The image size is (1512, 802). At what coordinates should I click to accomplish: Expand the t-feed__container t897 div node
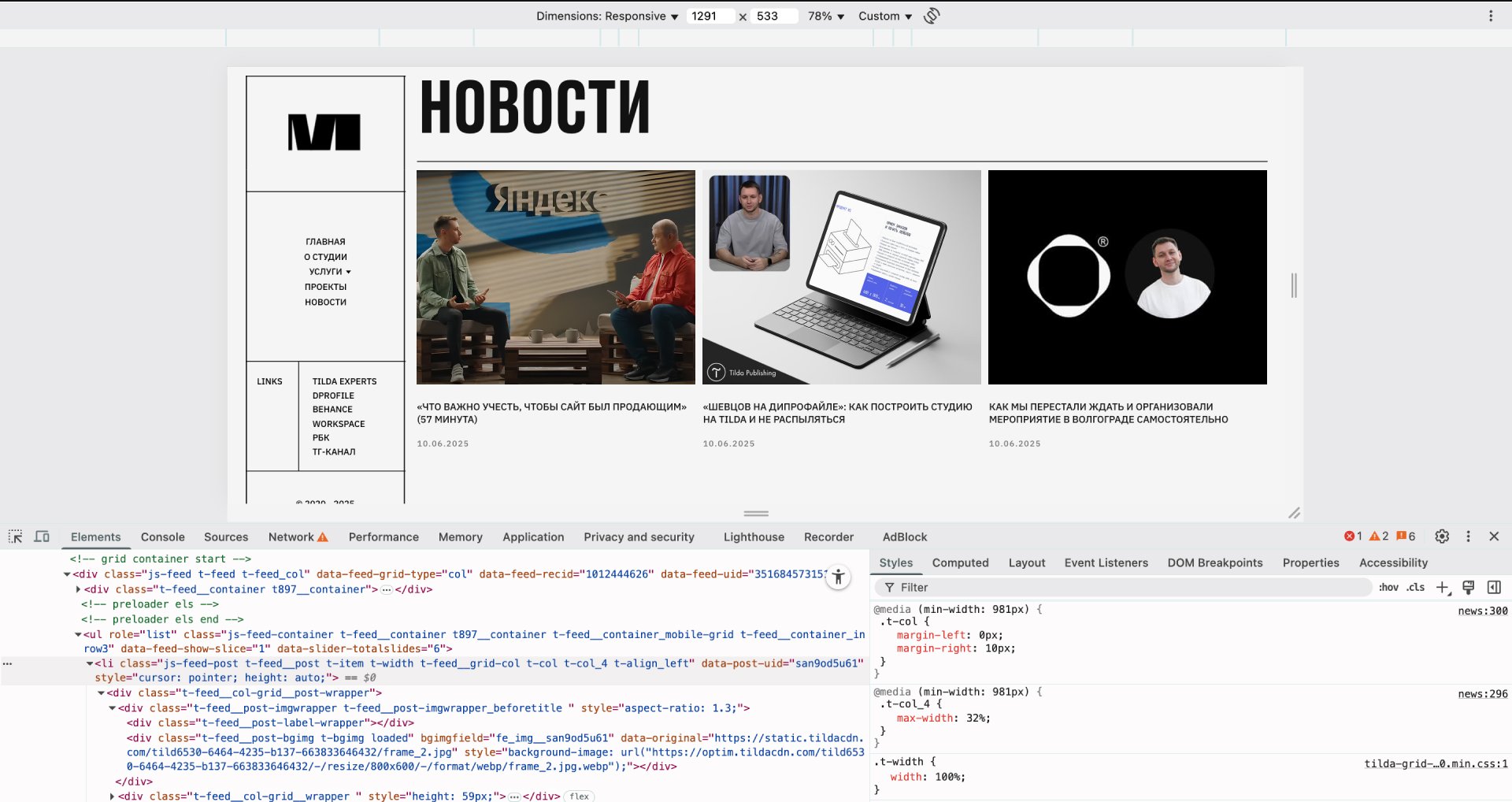click(78, 589)
